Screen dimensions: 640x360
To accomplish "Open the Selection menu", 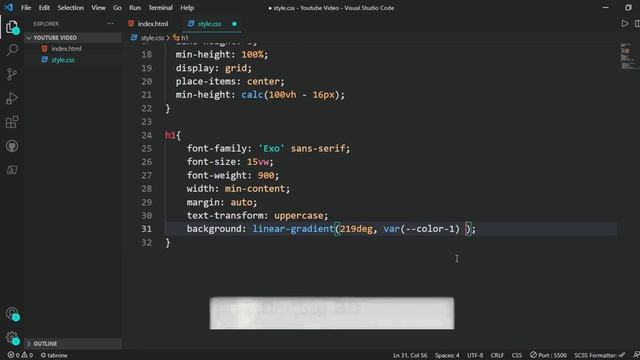I will click(x=70, y=8).
